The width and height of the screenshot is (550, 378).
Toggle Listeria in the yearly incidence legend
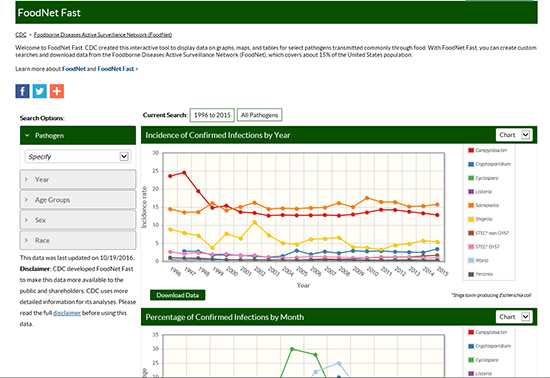point(480,191)
